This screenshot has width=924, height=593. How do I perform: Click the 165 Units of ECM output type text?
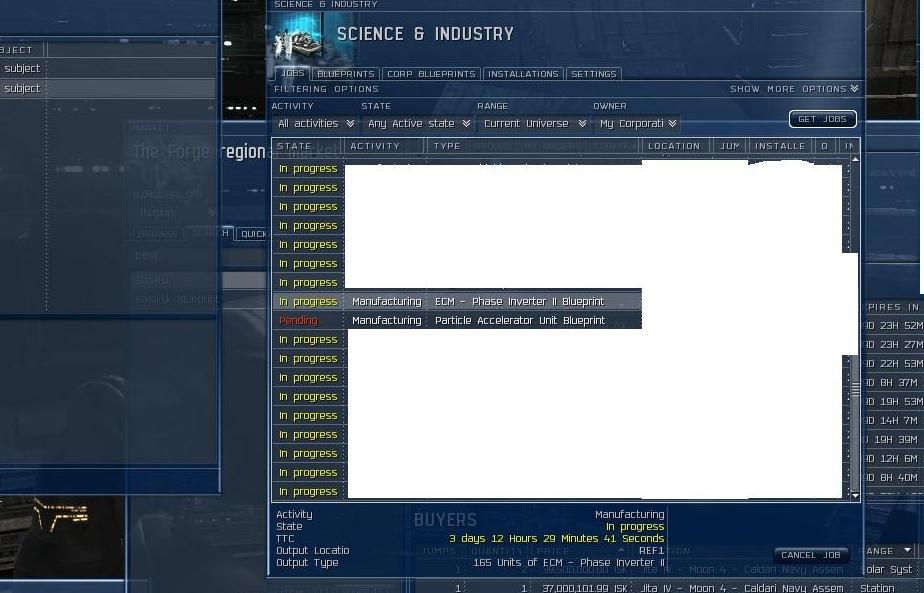pyautogui.click(x=569, y=562)
